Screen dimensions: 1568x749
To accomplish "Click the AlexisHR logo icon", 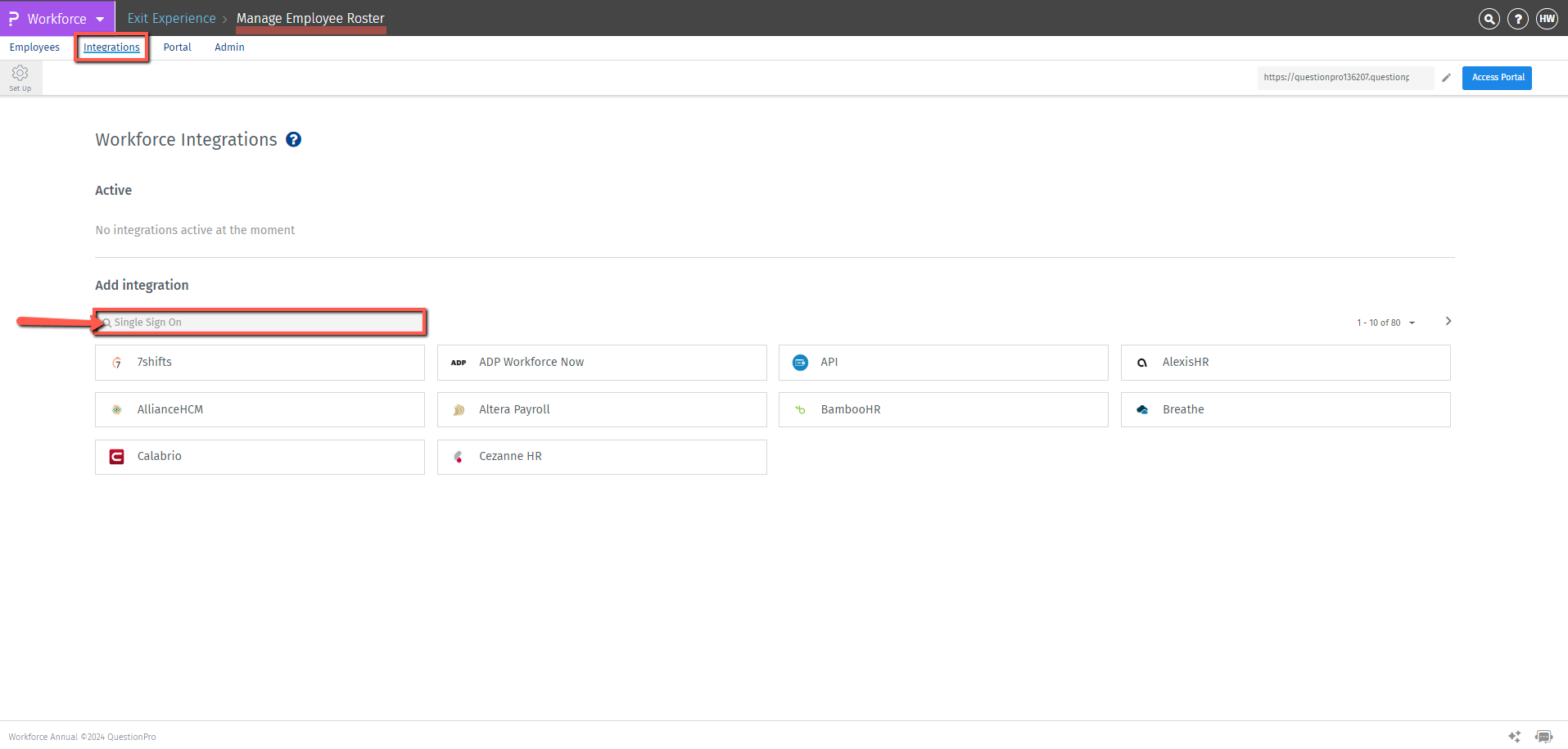I will tap(1142, 363).
